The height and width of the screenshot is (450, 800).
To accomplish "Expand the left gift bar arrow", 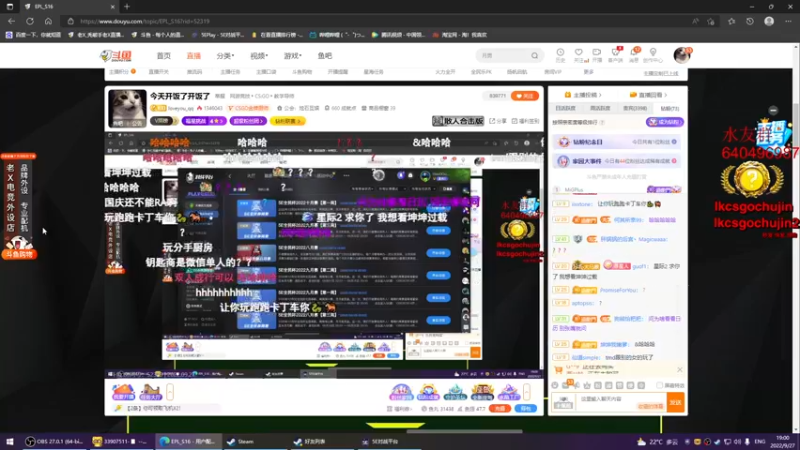I will [x=170, y=392].
